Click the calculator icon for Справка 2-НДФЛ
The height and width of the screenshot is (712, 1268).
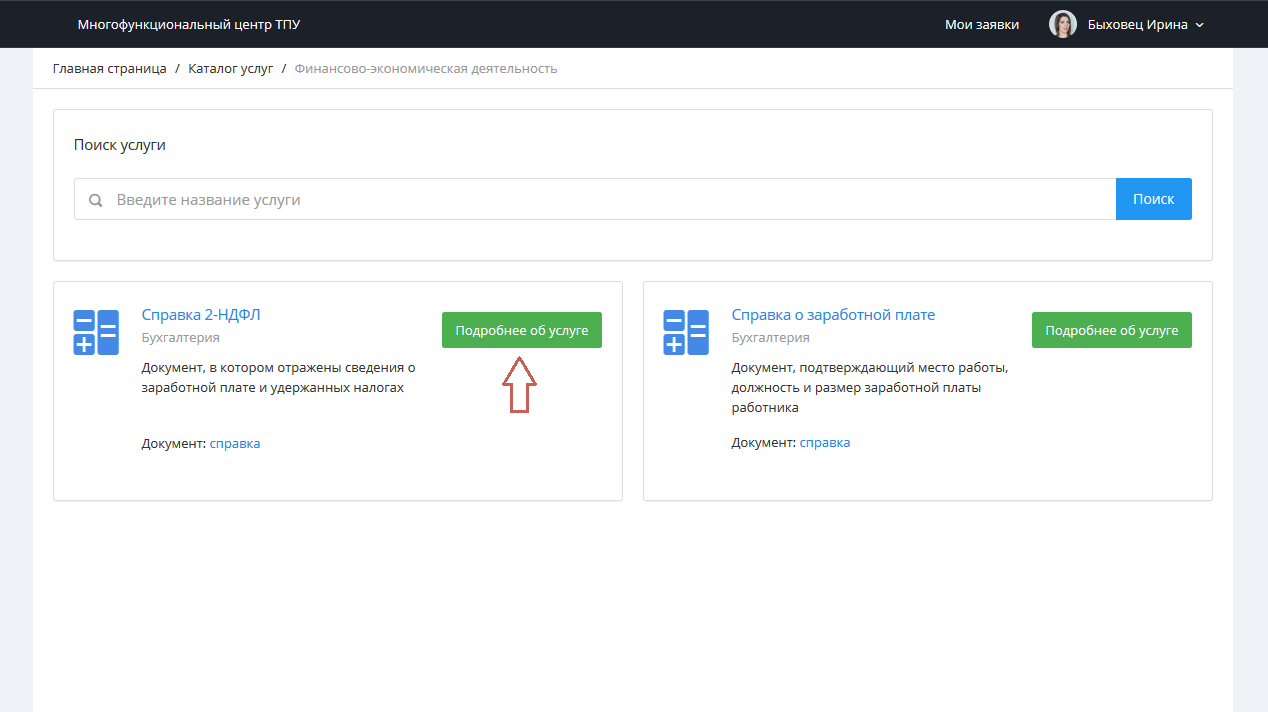[96, 332]
